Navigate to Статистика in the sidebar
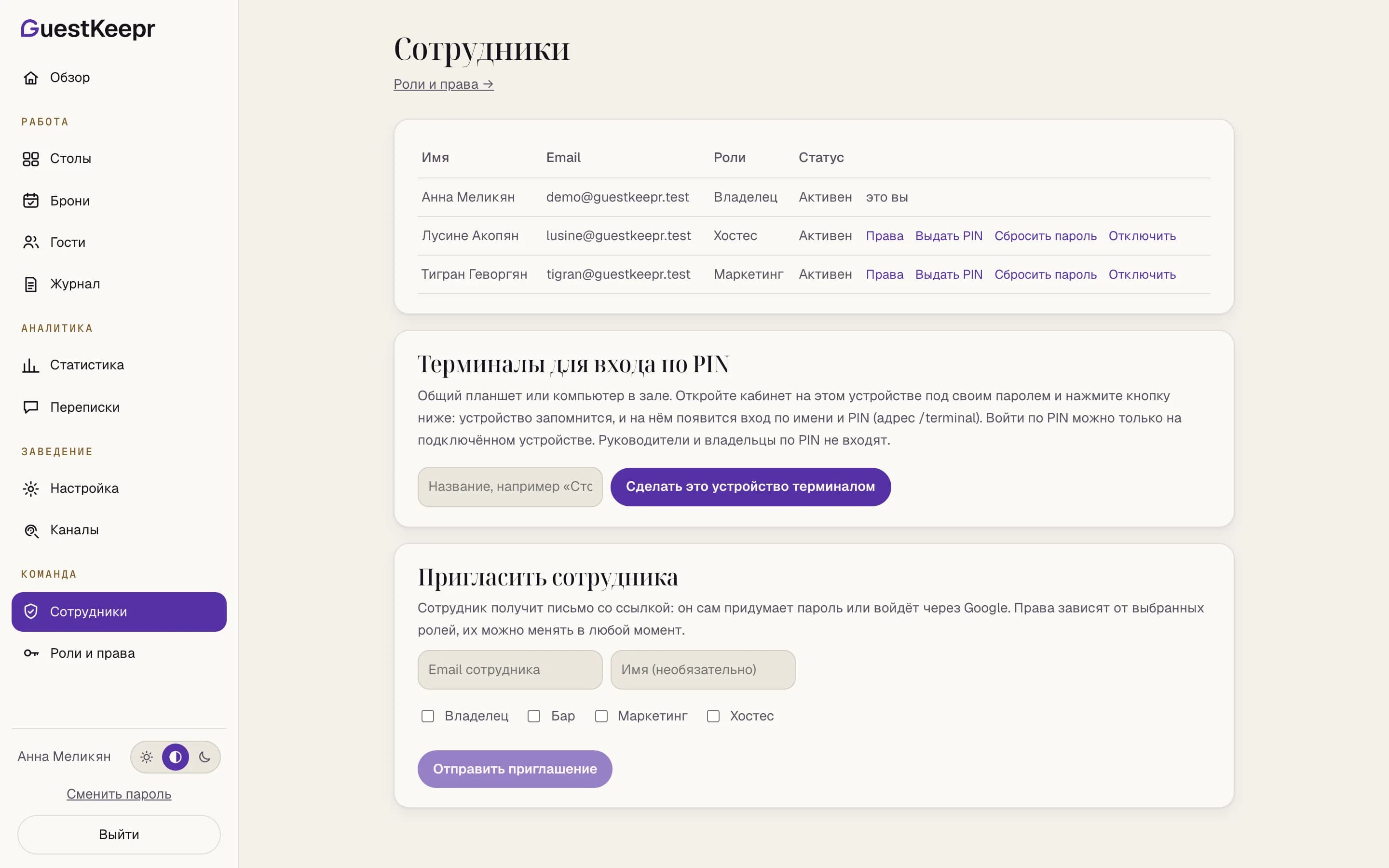This screenshot has width=1389, height=868. click(119, 365)
